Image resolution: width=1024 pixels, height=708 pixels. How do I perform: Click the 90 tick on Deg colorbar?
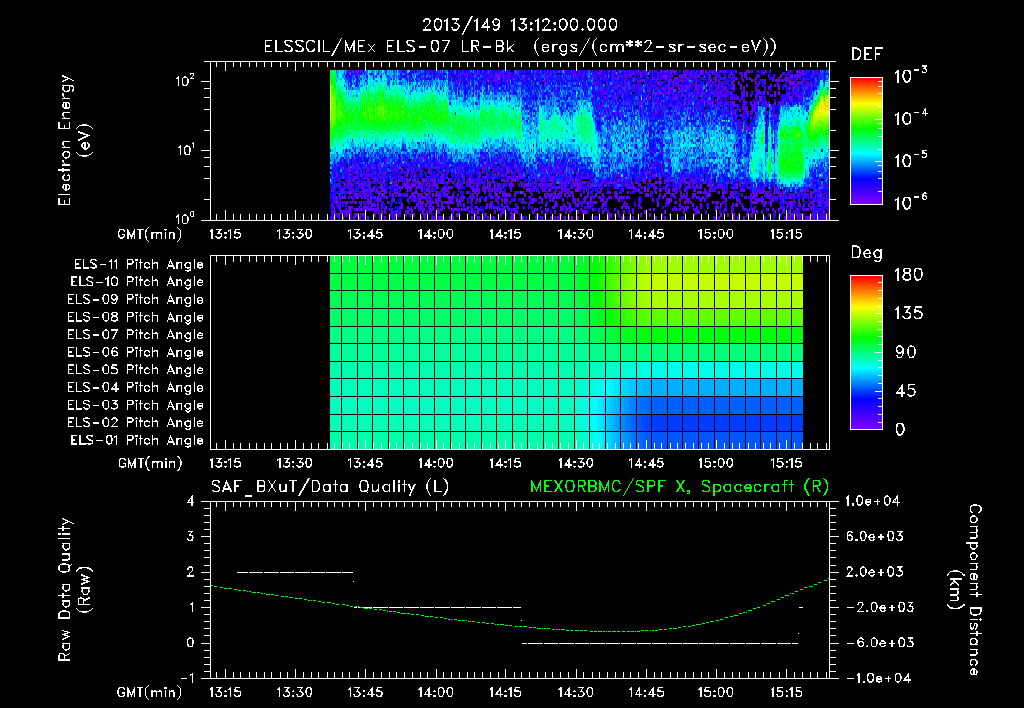906,353
